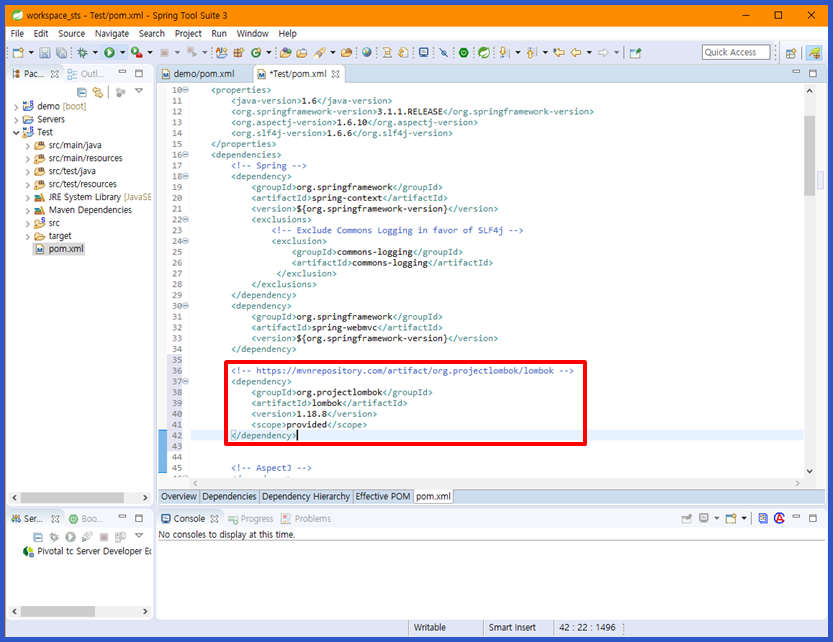This screenshot has height=642, width=833.
Task: Open the Overview tab of the POM editor
Action: click(x=178, y=496)
